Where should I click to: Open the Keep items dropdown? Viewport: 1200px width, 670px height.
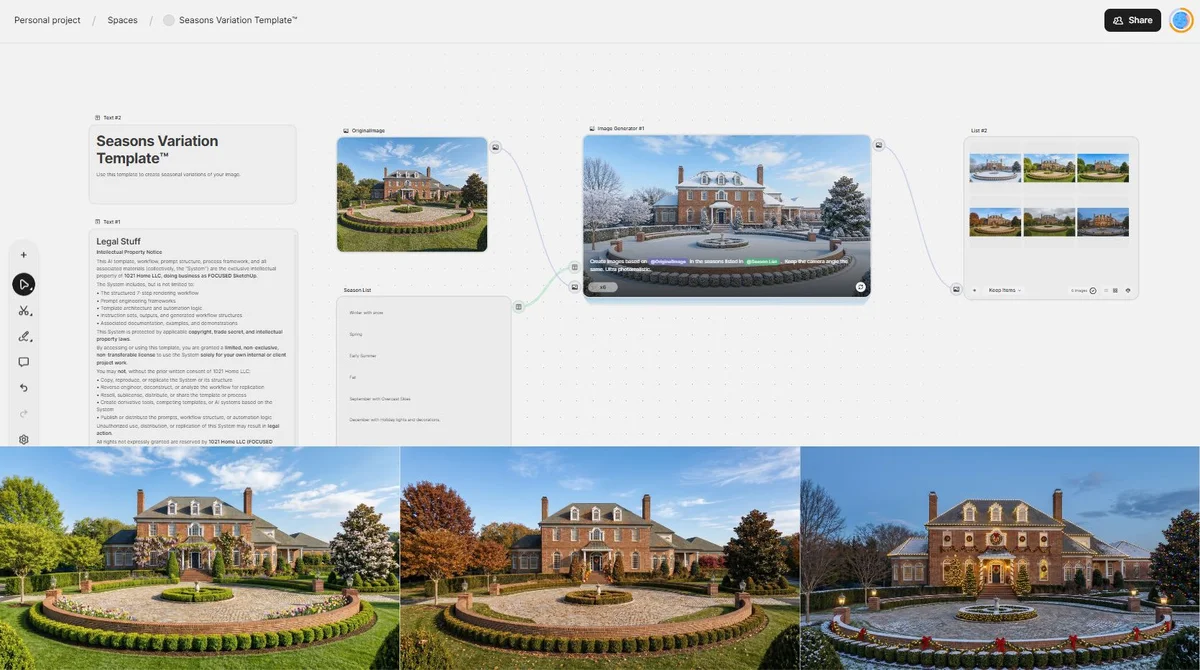(x=1003, y=289)
